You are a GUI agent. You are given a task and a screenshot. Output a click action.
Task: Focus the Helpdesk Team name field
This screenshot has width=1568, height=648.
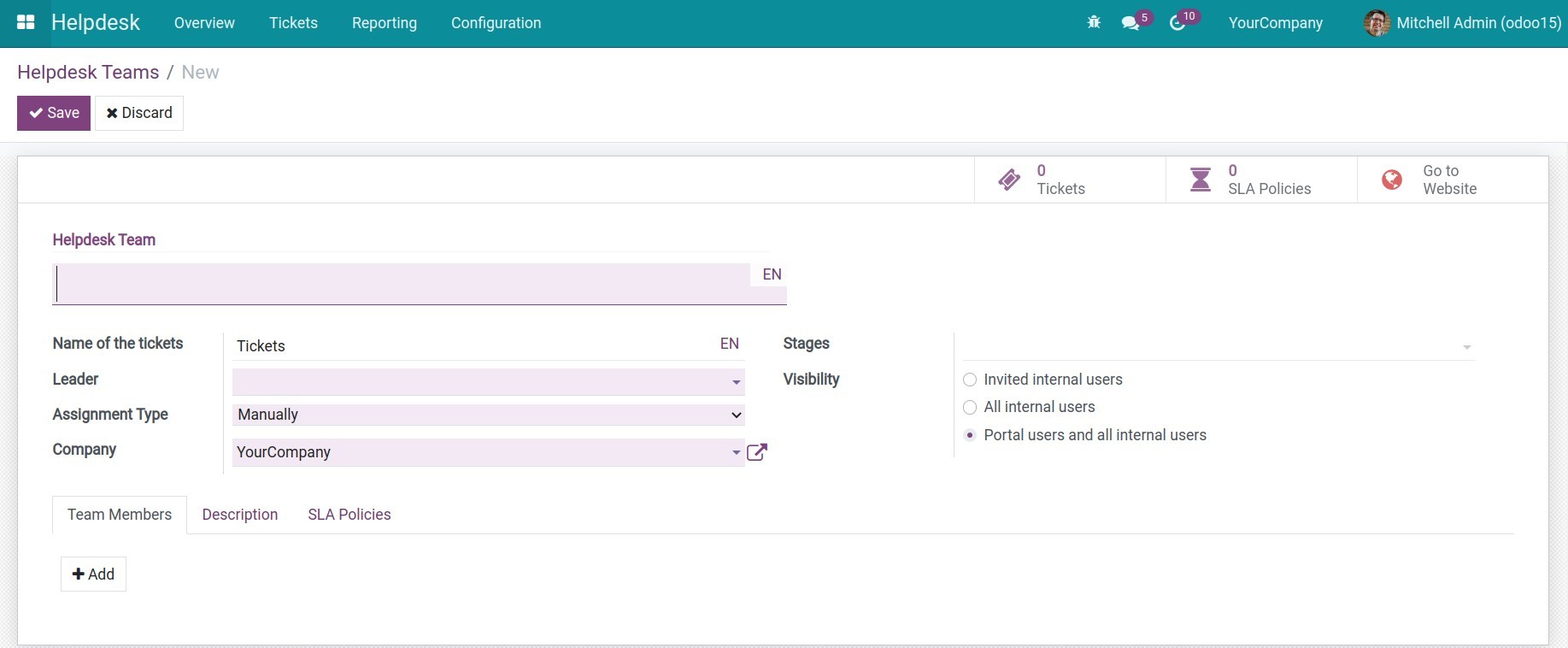402,284
